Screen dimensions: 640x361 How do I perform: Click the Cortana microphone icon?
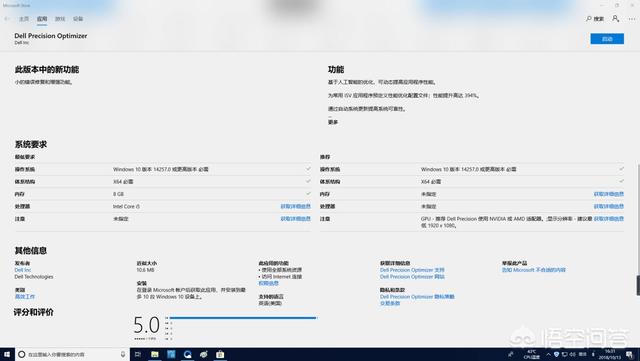click(x=123, y=354)
